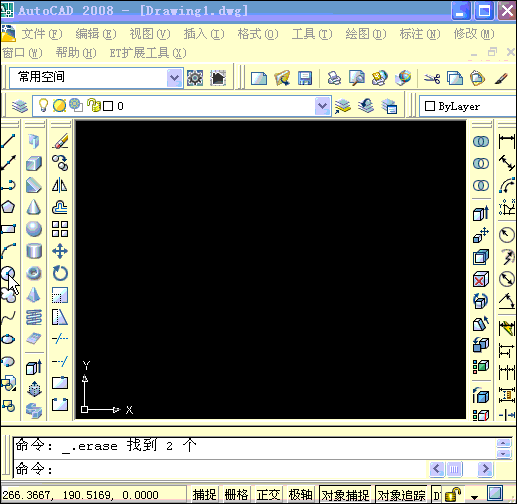Toggle 捕捉 snap mode
This screenshot has height=504, width=517.
(x=204, y=494)
